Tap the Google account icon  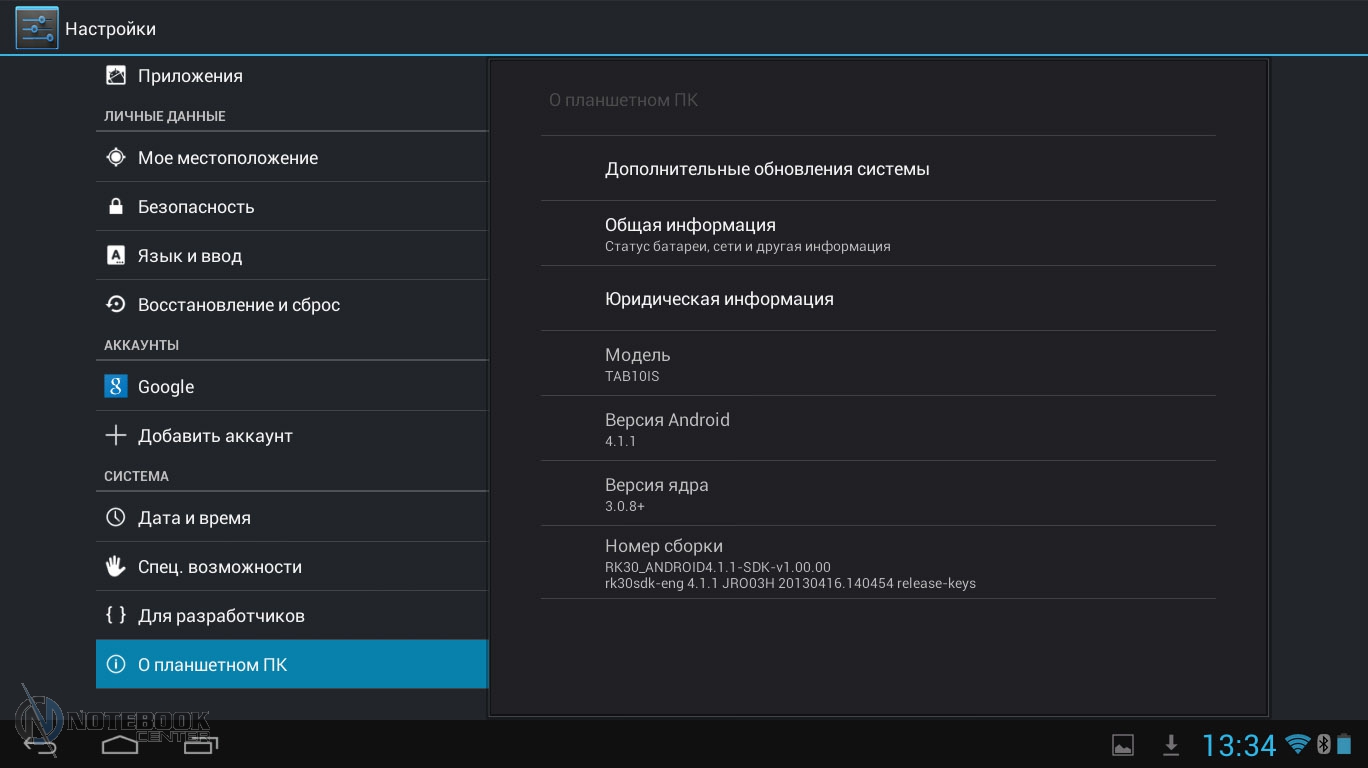tap(116, 387)
